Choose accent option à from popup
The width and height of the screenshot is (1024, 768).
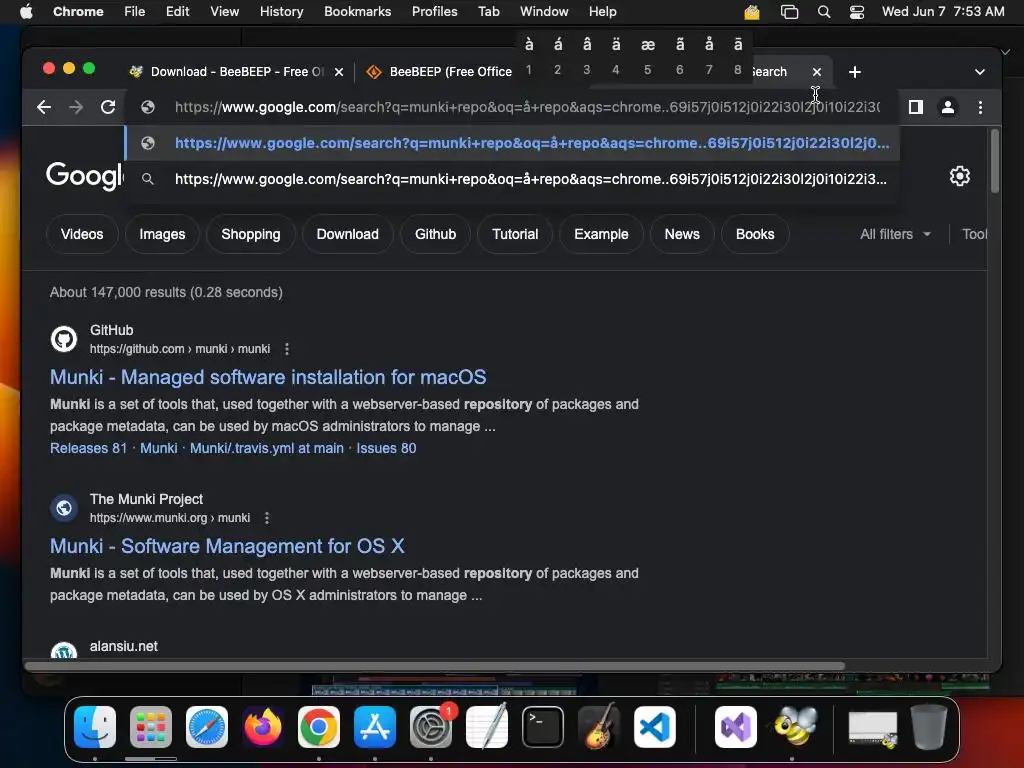click(x=529, y=44)
